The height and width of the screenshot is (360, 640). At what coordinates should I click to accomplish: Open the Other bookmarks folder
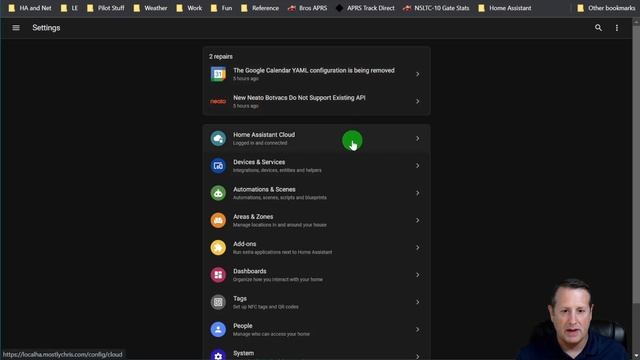pos(606,8)
